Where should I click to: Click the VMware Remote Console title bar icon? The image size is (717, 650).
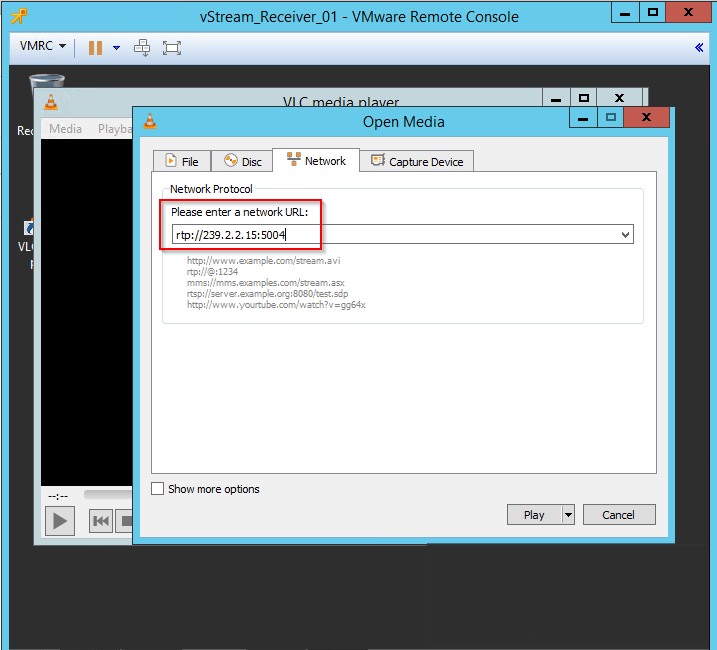[x=18, y=15]
